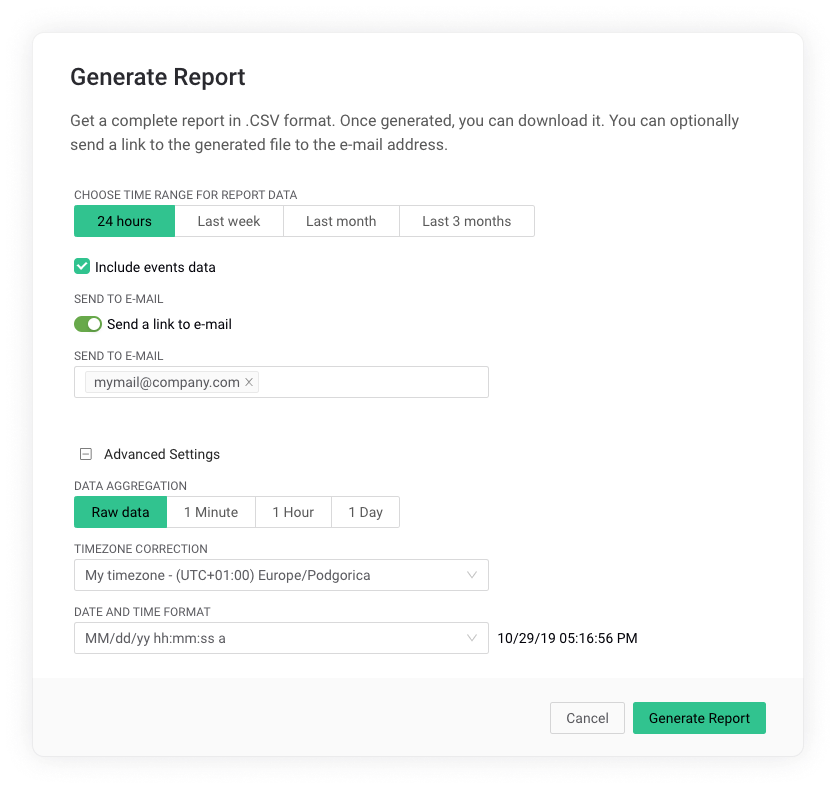Click the Send a link to e-mail label
The height and width of the screenshot is (789, 836).
point(169,324)
